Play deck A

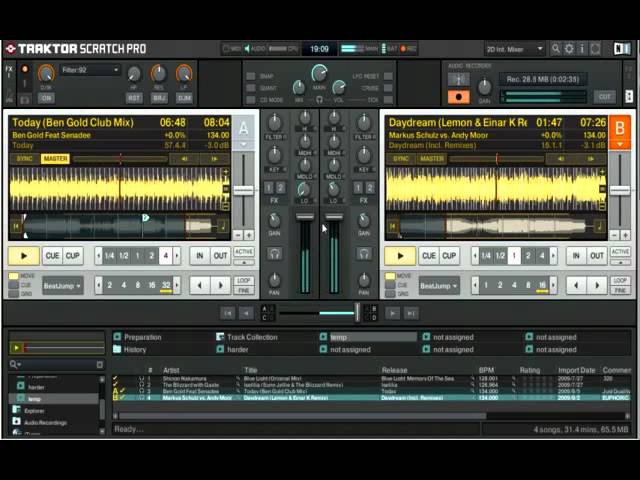pos(24,256)
